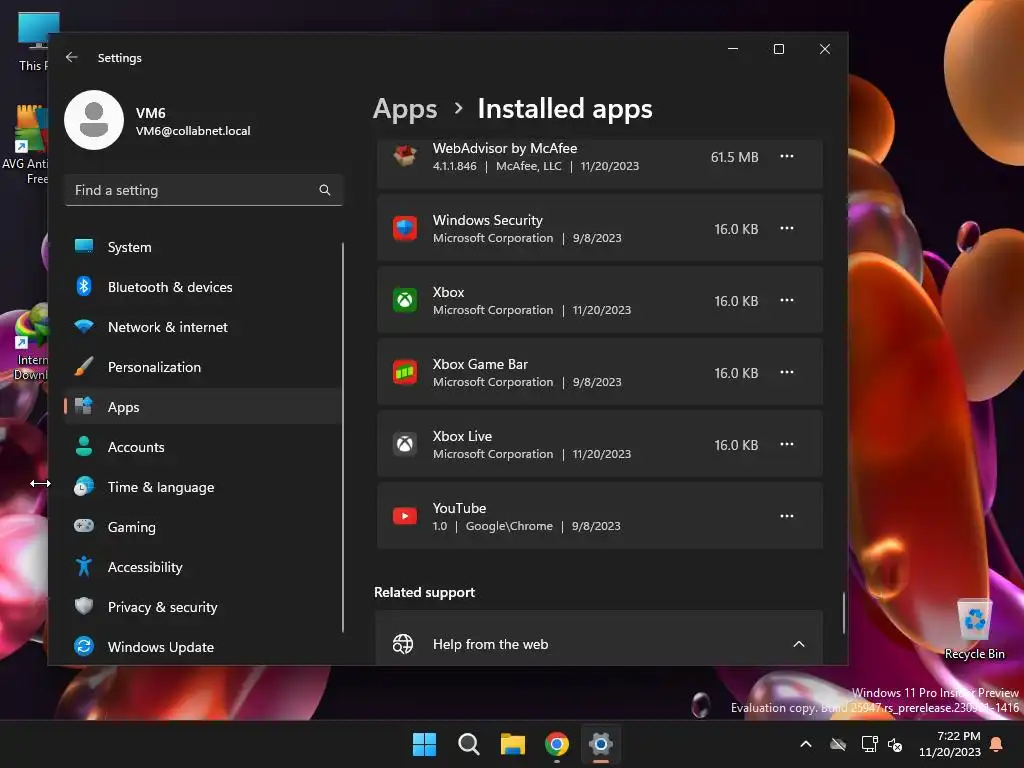Select the Apps category in the sidebar
The image size is (1024, 768).
point(203,407)
